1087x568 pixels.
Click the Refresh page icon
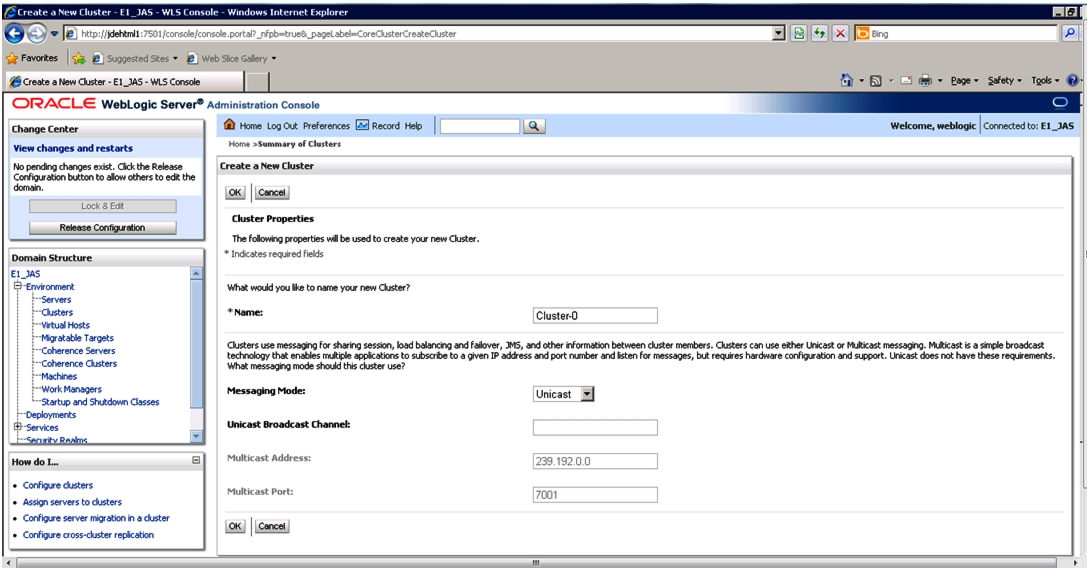pos(819,33)
